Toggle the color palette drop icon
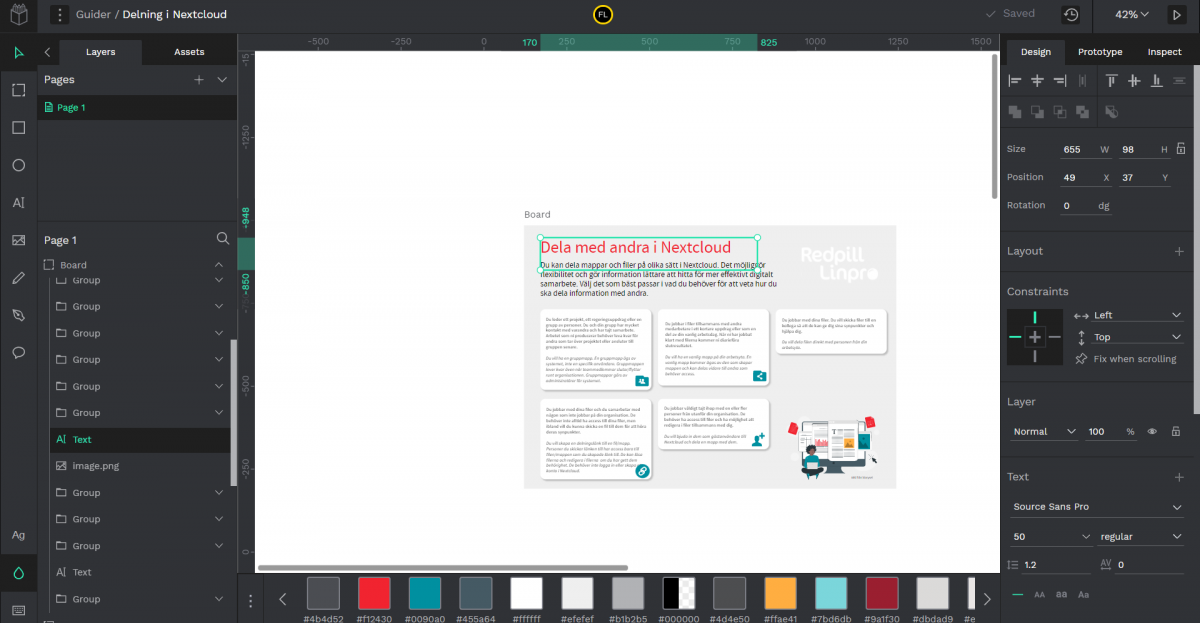 click(18, 573)
